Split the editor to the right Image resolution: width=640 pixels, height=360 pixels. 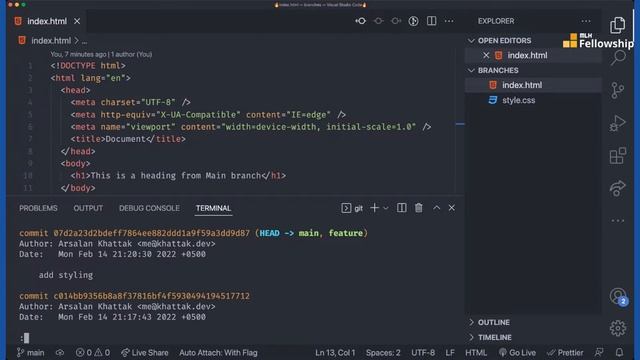pos(431,21)
